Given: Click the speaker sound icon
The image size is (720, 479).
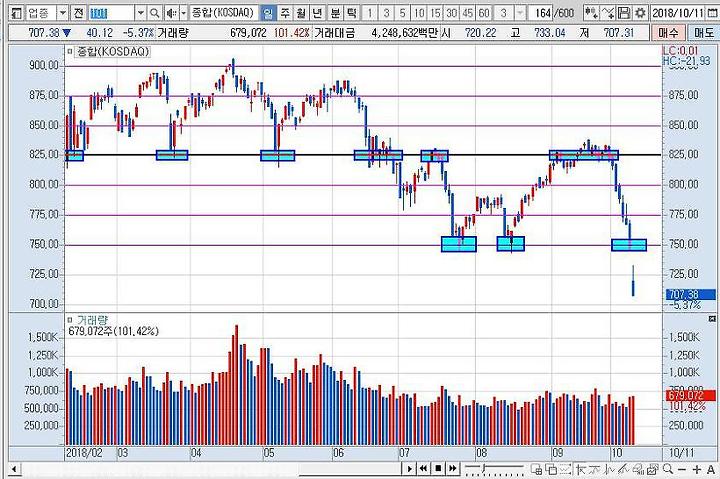Looking at the screenshot, I should coord(171,13).
